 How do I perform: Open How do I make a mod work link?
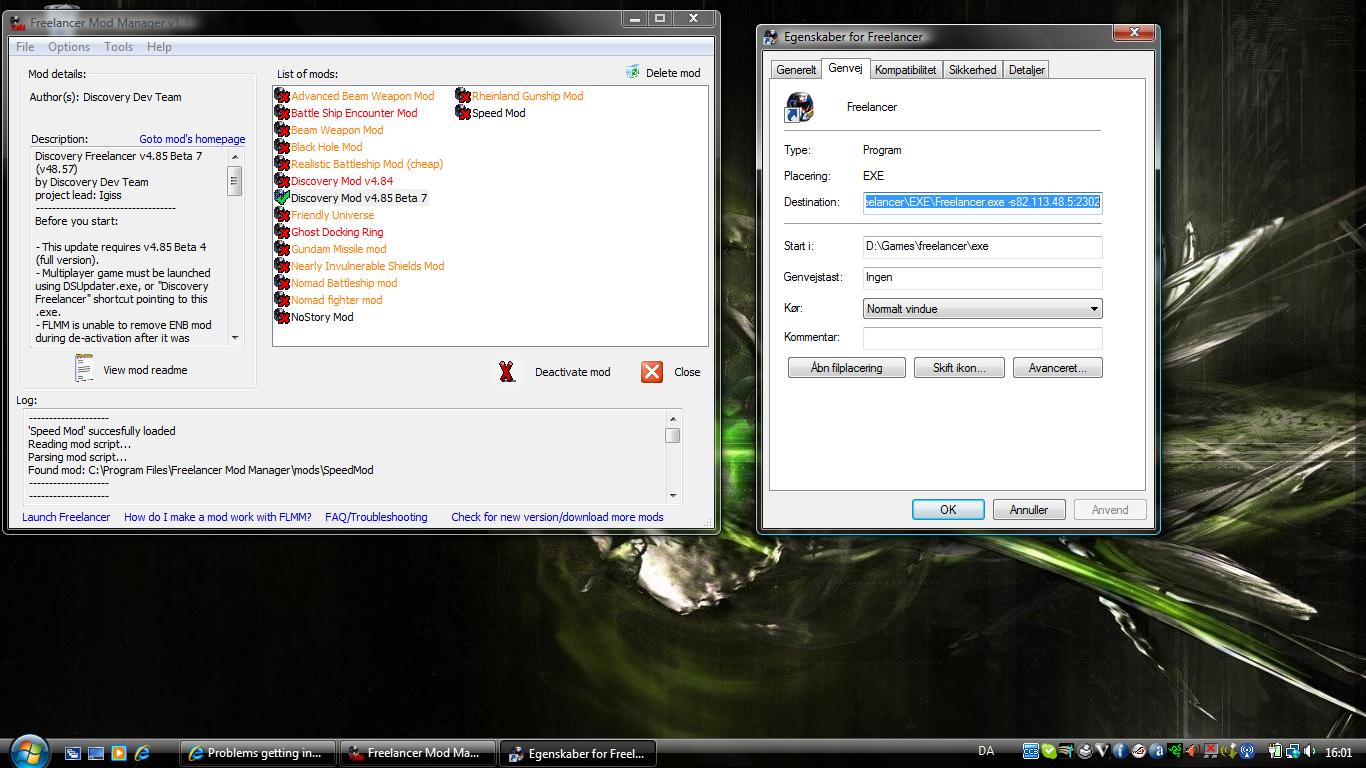pyautogui.click(x=218, y=517)
